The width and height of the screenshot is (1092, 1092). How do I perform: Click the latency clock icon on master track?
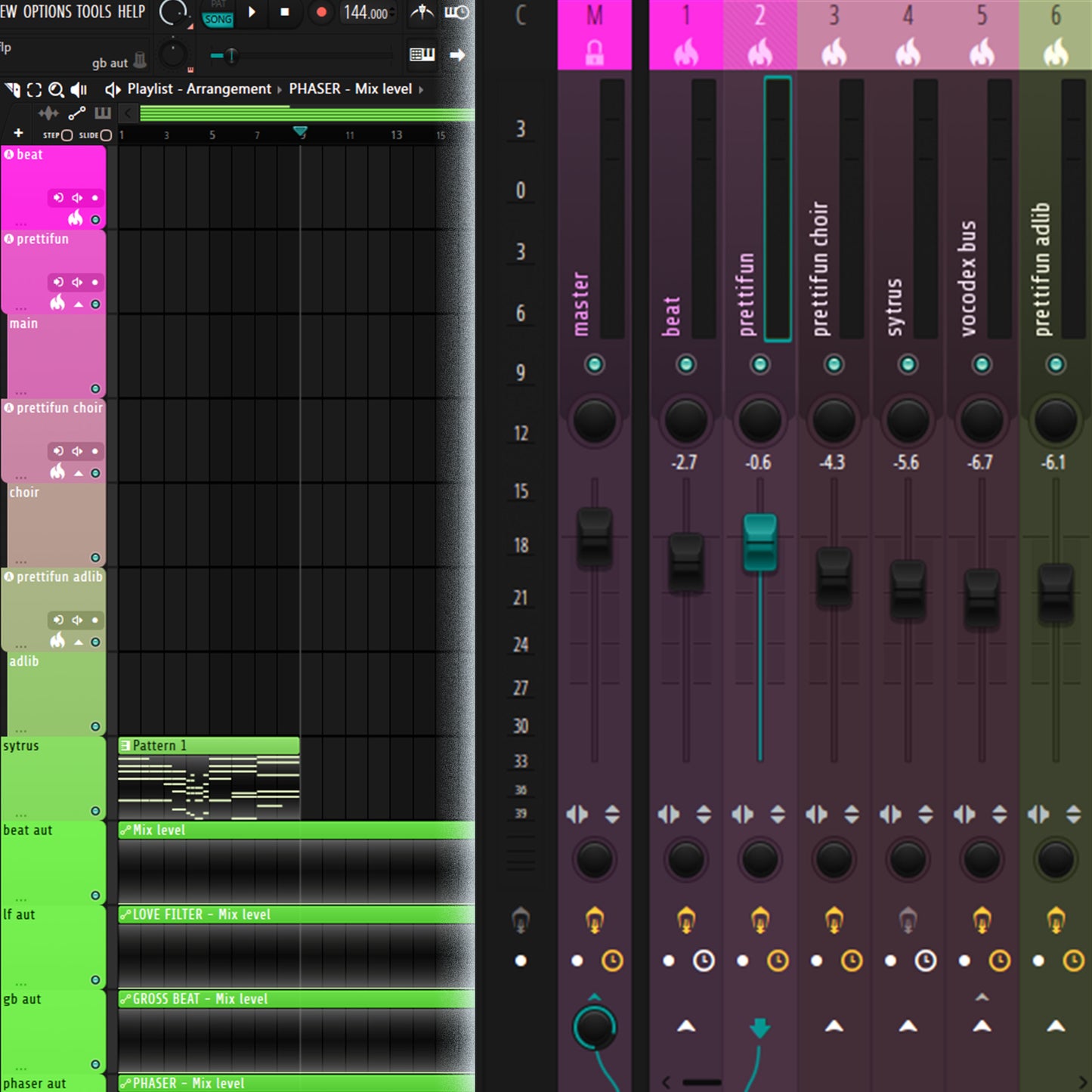(612, 961)
